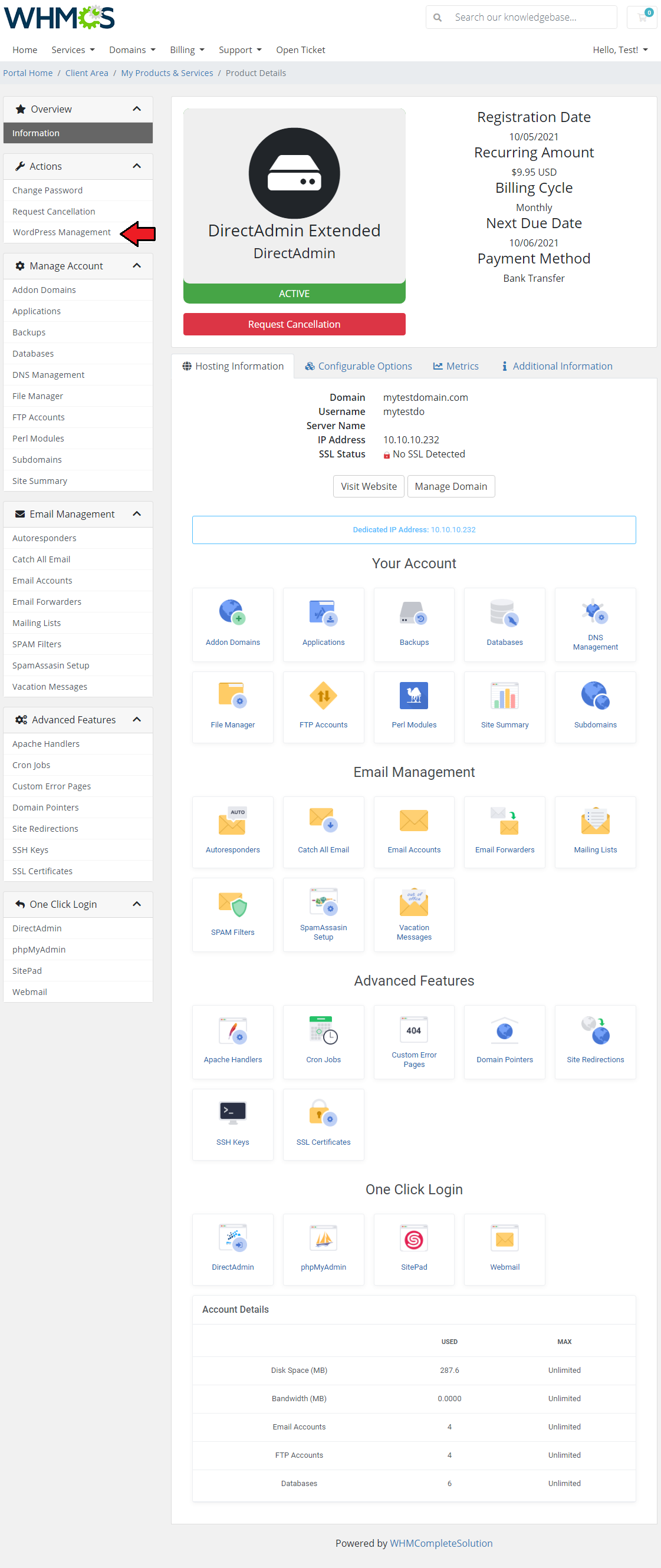Open the Email Forwarders icon tile
Viewport: 661px width, 1568px height.
(505, 832)
